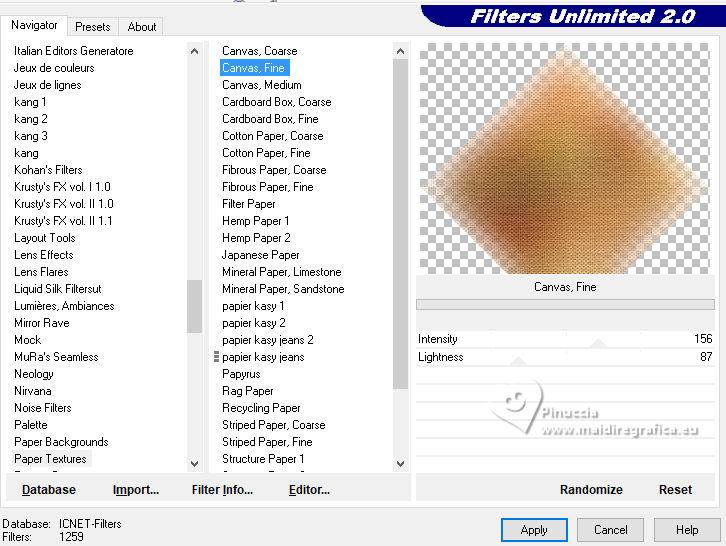Click the filter preview image

pos(564,158)
